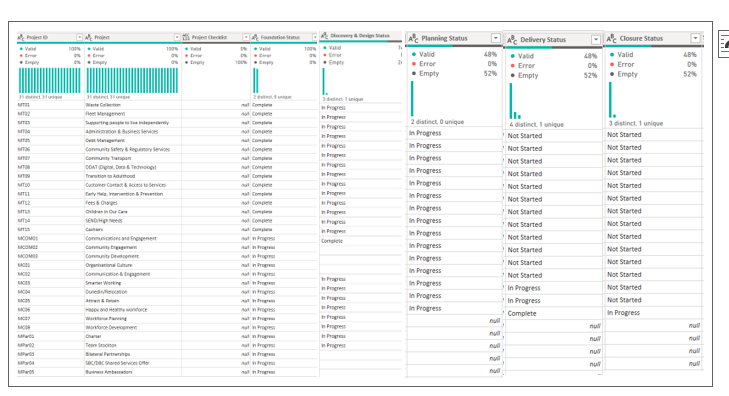The image size is (729, 396).
Task: Click '2 distinct, 0 unique' under Planning Status
Action: 437,122
